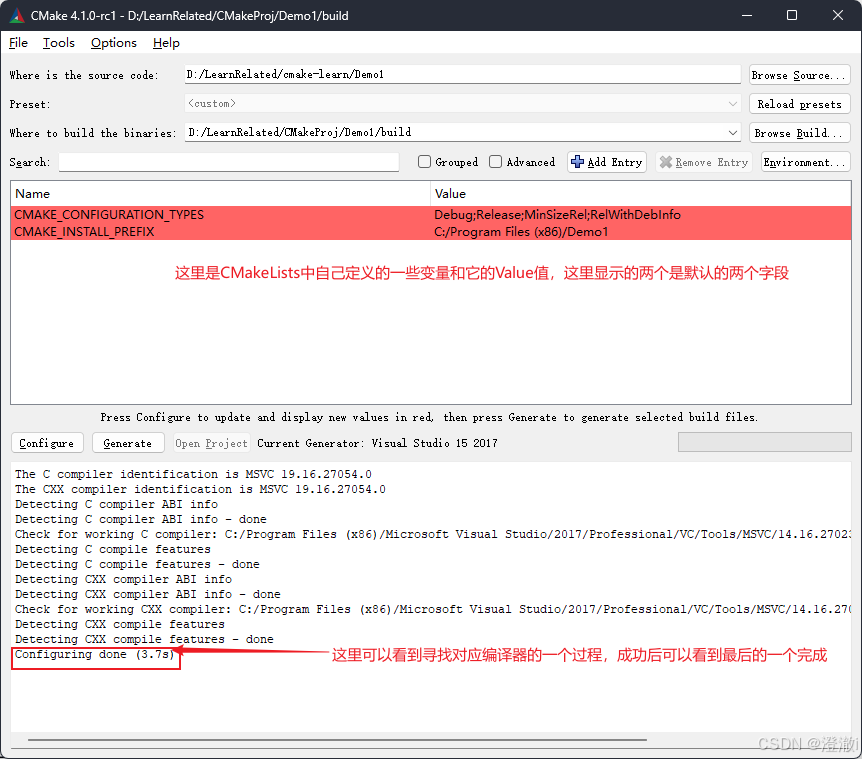
Task: Click the Open Project button
Action: (x=212, y=443)
